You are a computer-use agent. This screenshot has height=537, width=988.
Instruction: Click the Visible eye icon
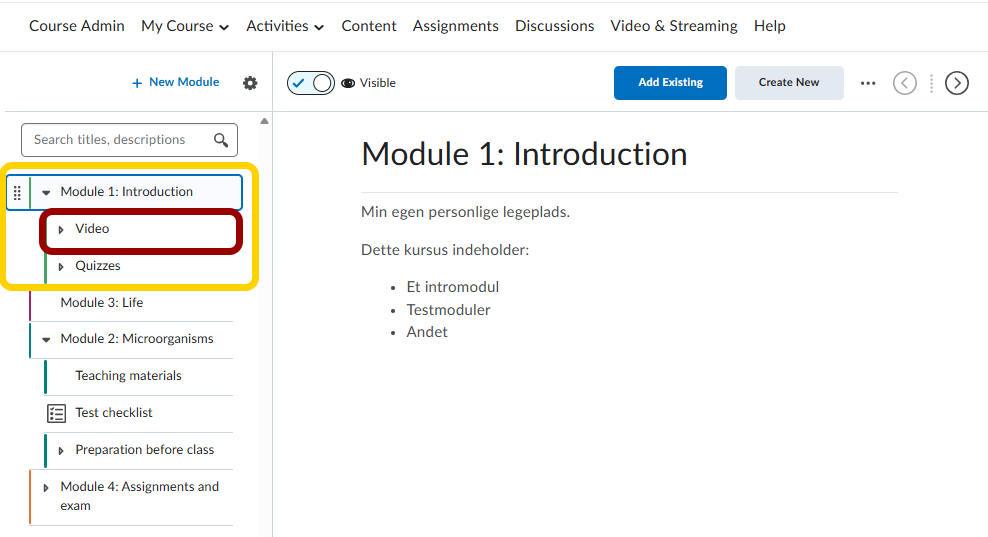coord(348,83)
